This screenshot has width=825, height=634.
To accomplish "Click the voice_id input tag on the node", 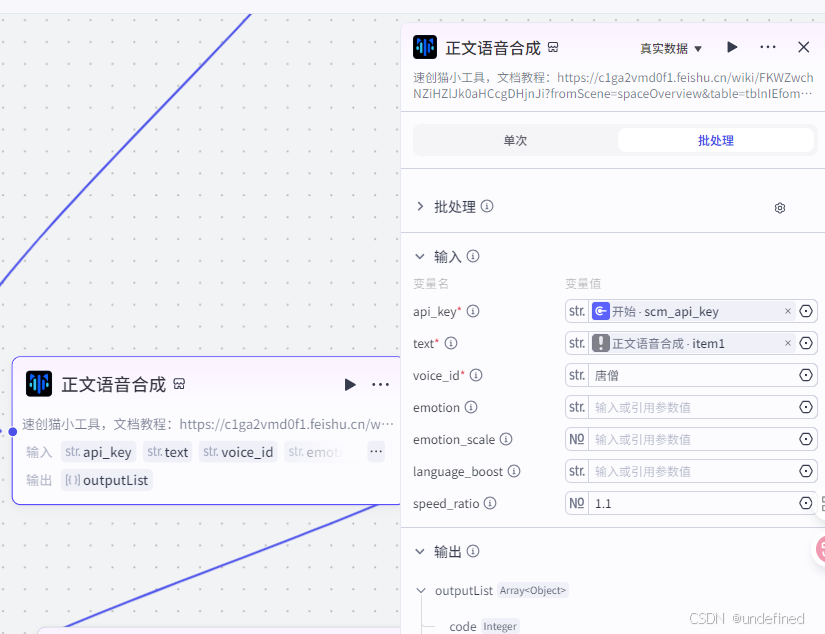I will (x=238, y=452).
